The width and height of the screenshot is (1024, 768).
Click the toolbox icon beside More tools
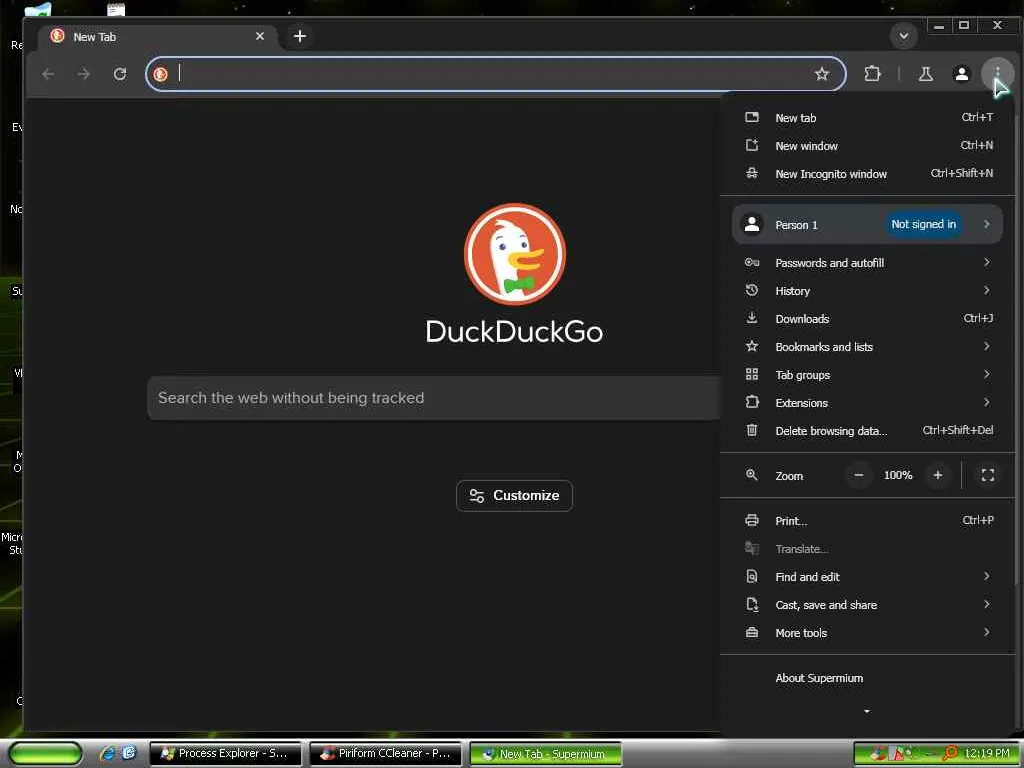point(752,632)
